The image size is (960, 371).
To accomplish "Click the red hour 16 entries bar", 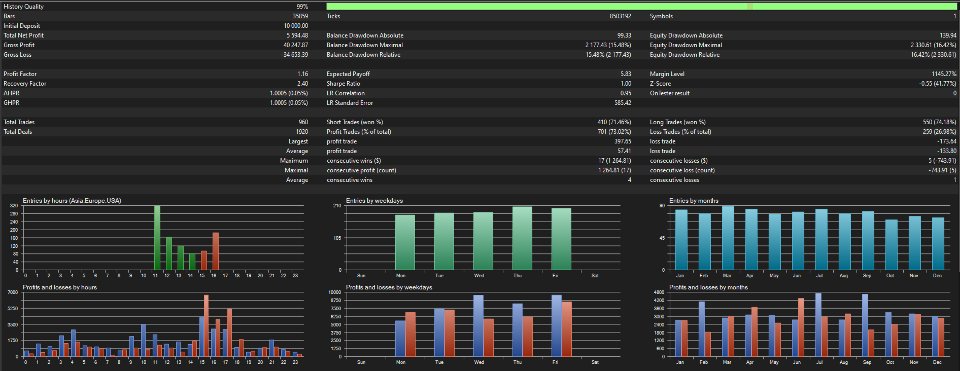I will click(x=216, y=251).
